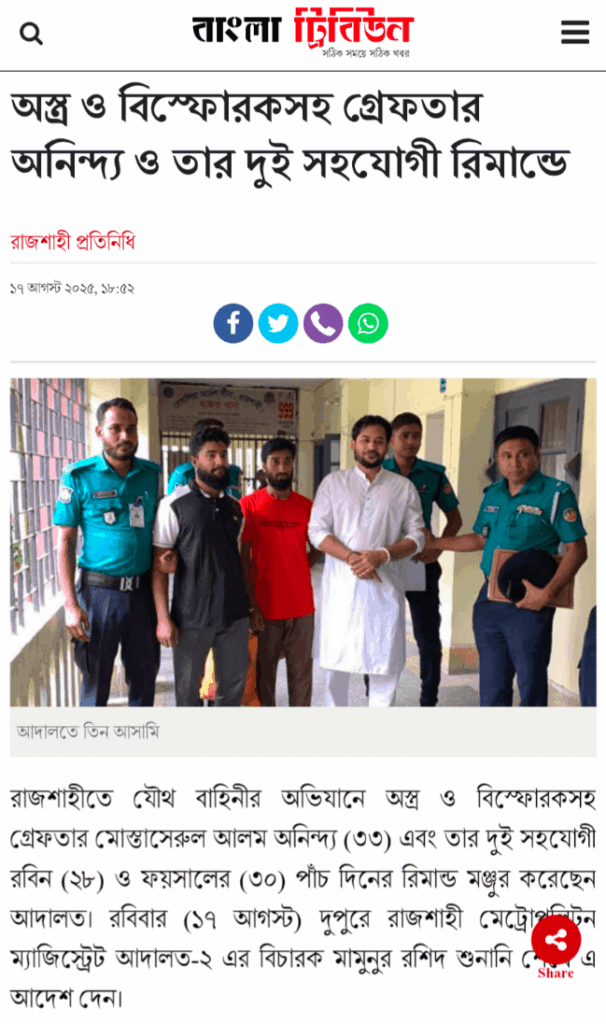Screen dimensions: 606x1024
Task: Share article via WhatsApp icon
Action: pos(368,323)
